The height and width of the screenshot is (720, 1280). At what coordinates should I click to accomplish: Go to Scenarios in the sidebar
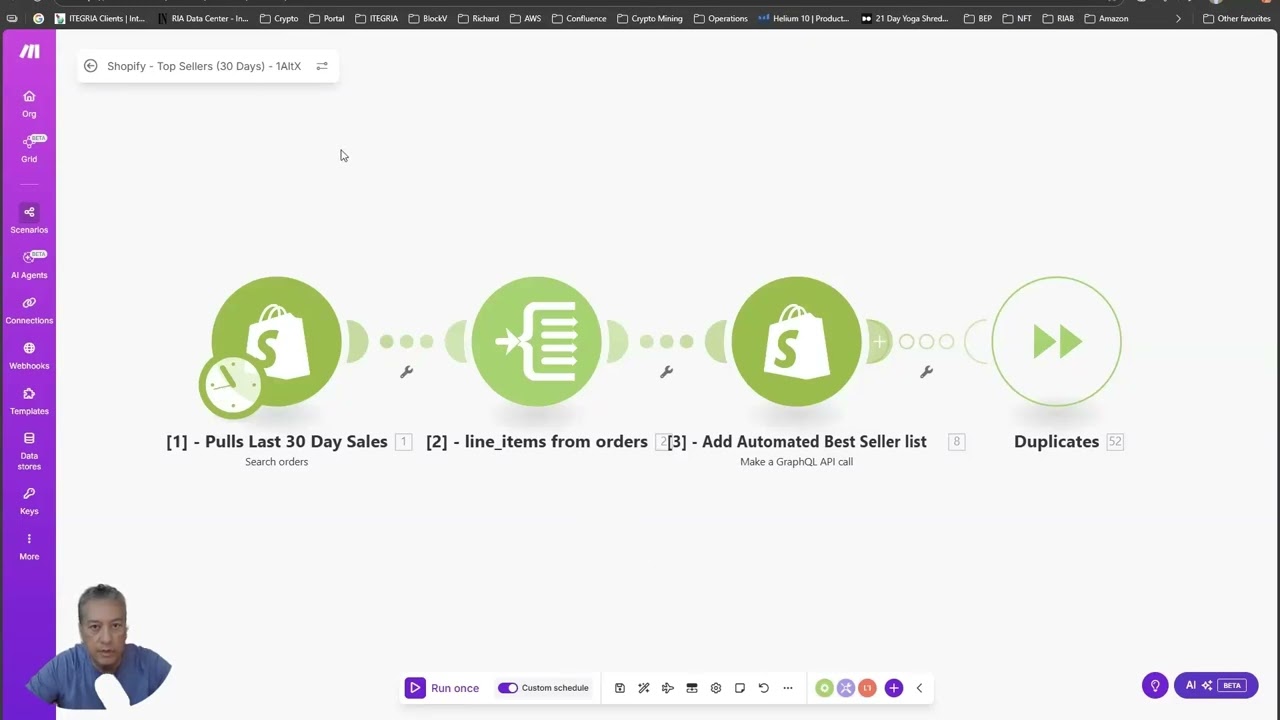click(29, 219)
